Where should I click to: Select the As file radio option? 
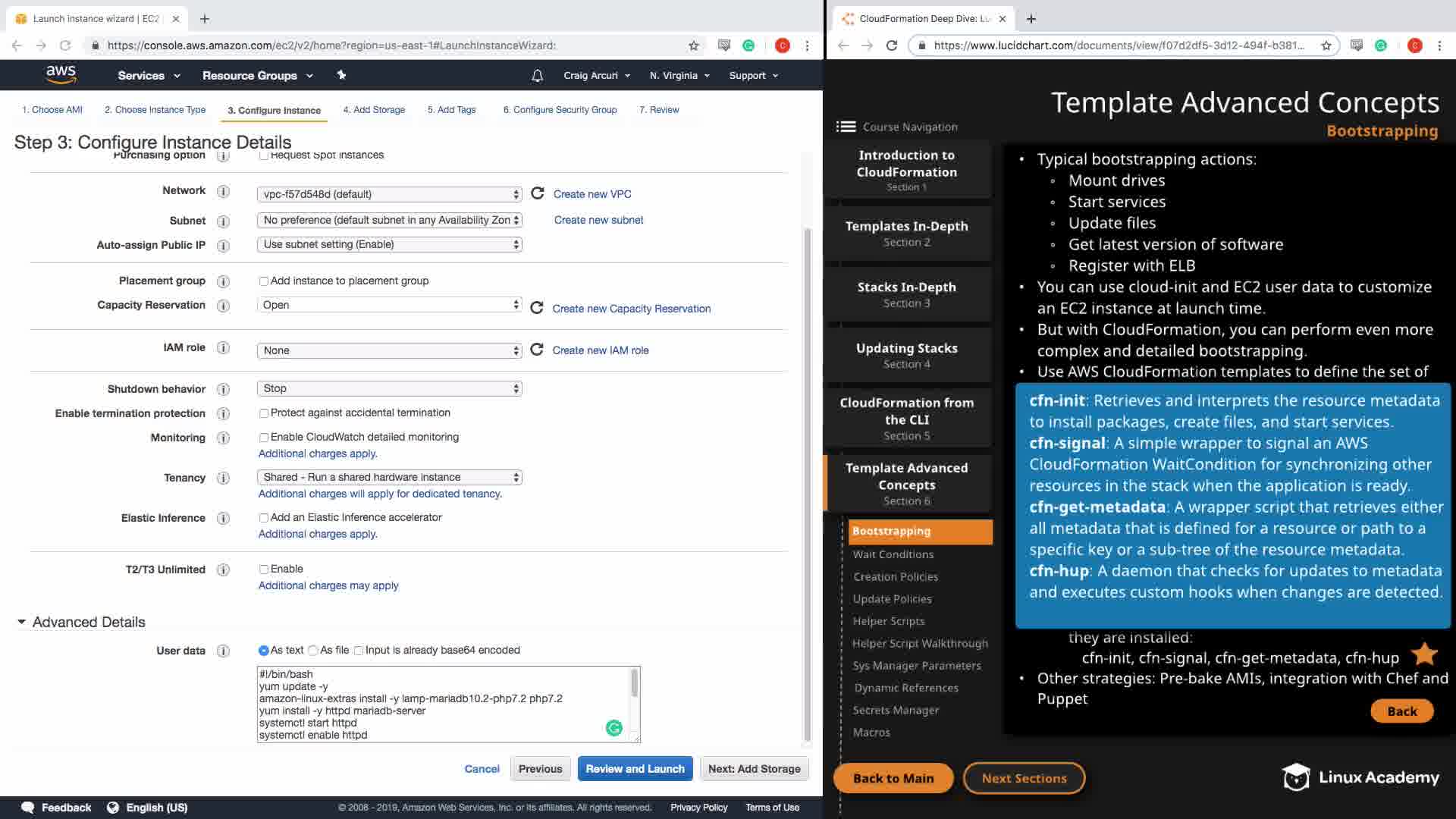(x=313, y=651)
